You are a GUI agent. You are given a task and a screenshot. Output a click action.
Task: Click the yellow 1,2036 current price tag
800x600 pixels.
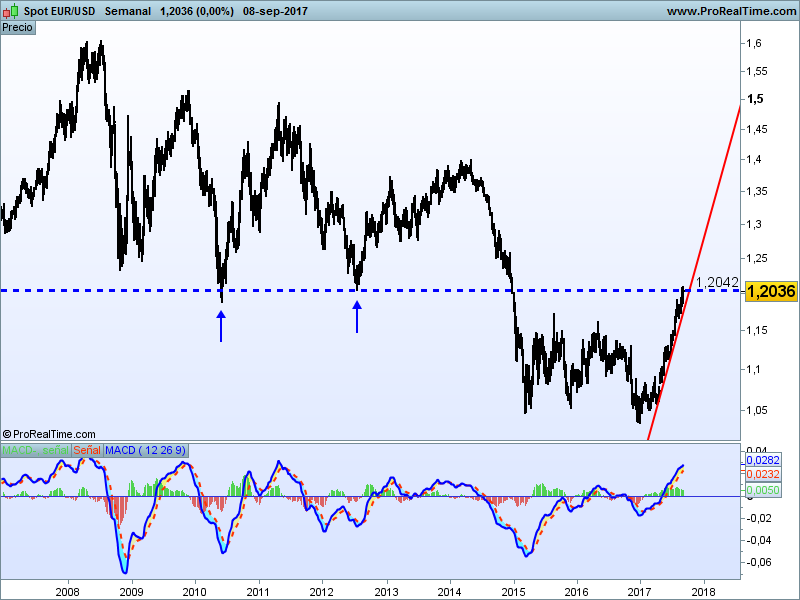(770, 291)
